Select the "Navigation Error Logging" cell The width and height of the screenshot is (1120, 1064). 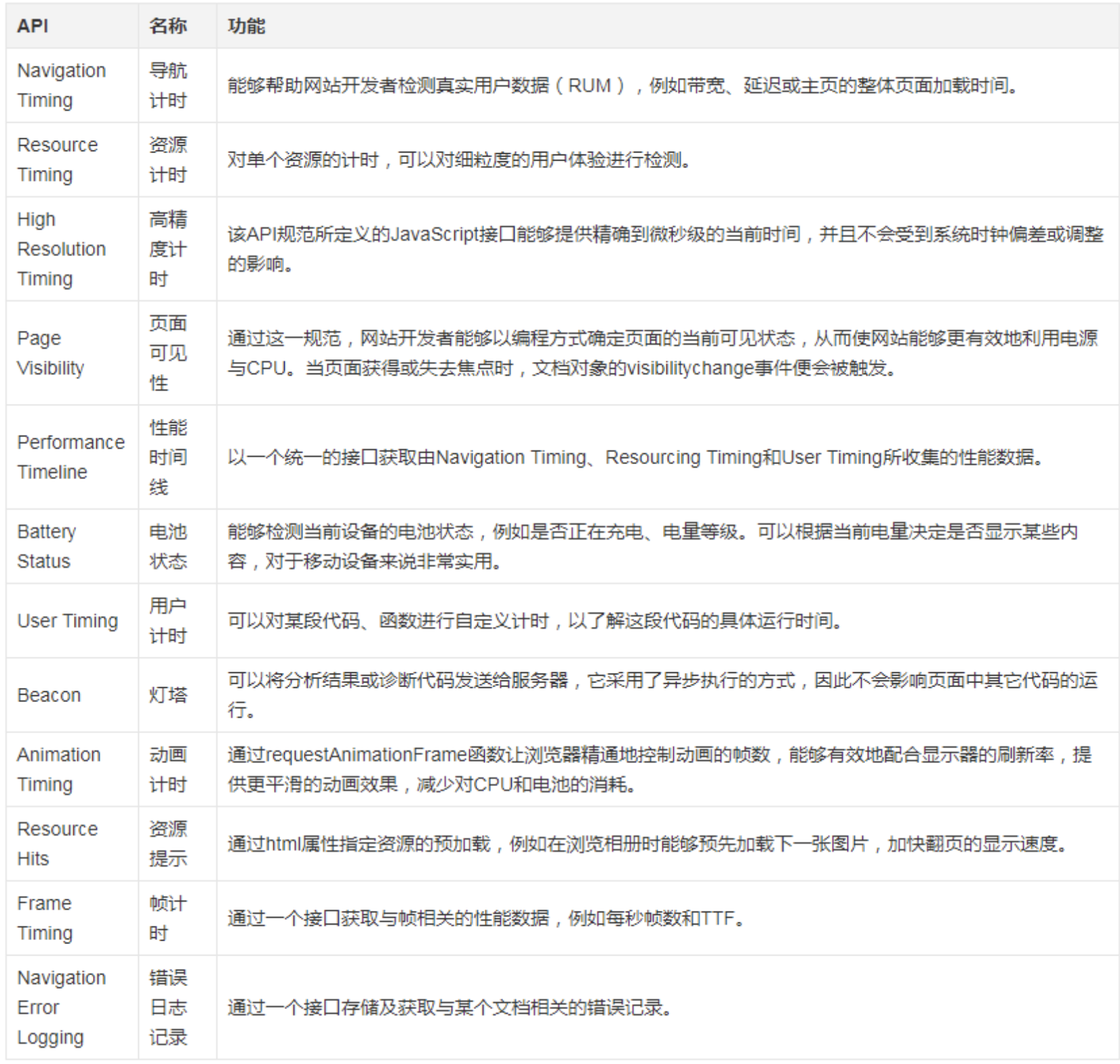[x=61, y=1007]
